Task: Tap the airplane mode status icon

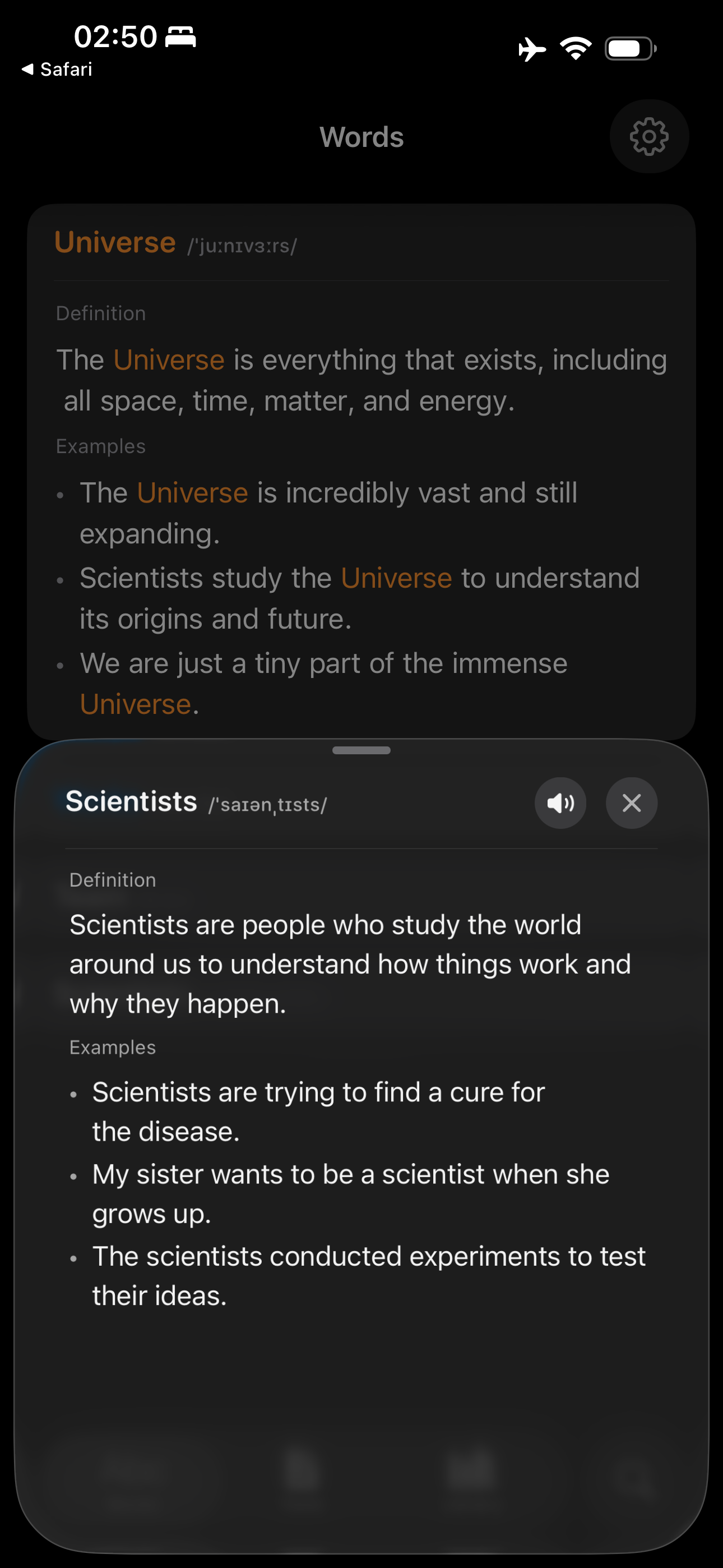Action: click(x=531, y=49)
